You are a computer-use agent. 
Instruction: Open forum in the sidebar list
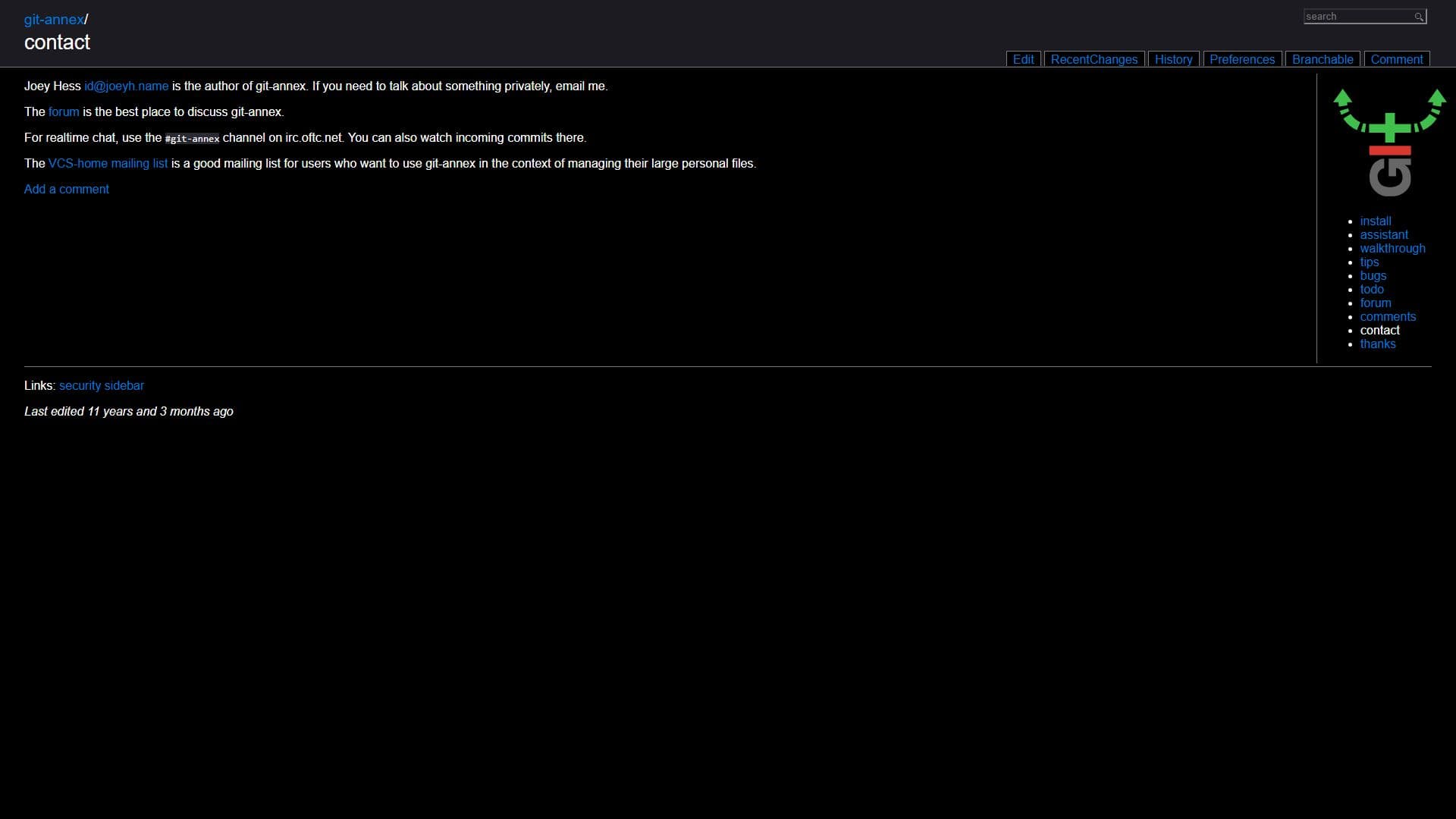pos(1375,303)
